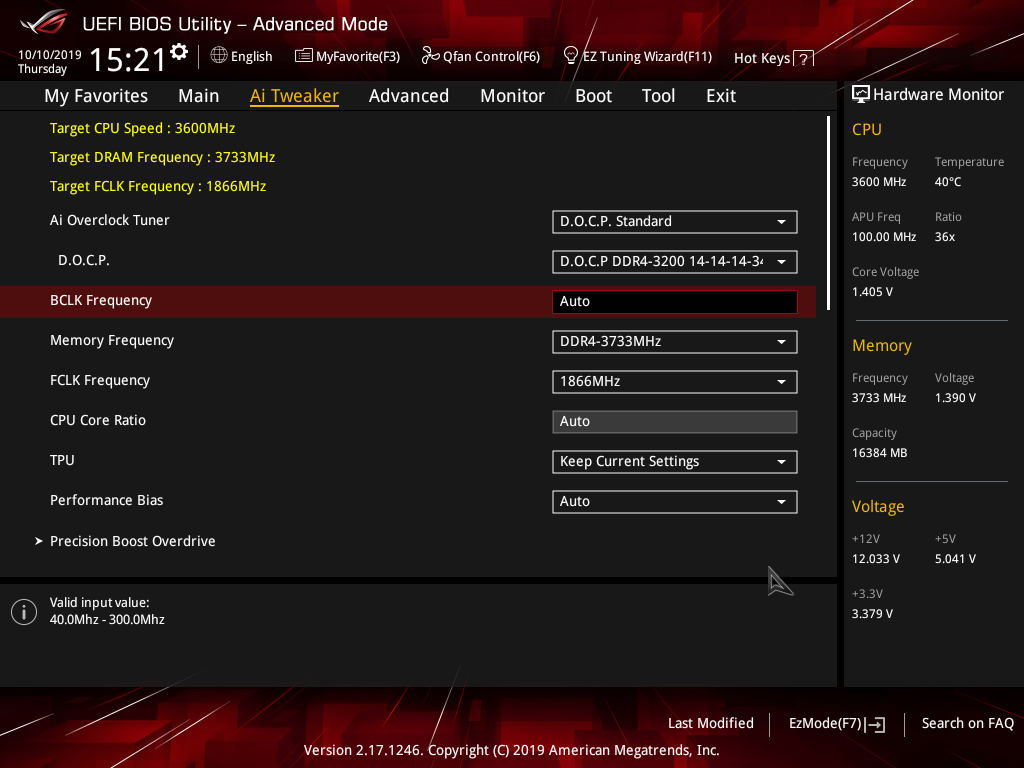The image size is (1024, 768).
Task: Click the Hardware Monitor screen icon
Action: coord(861,94)
